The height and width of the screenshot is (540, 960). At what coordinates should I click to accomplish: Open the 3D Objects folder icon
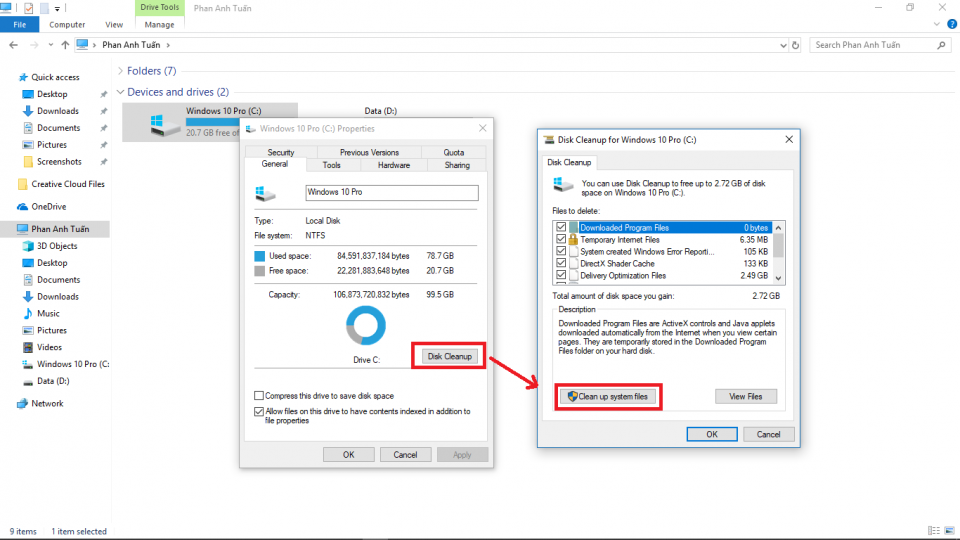click(28, 246)
